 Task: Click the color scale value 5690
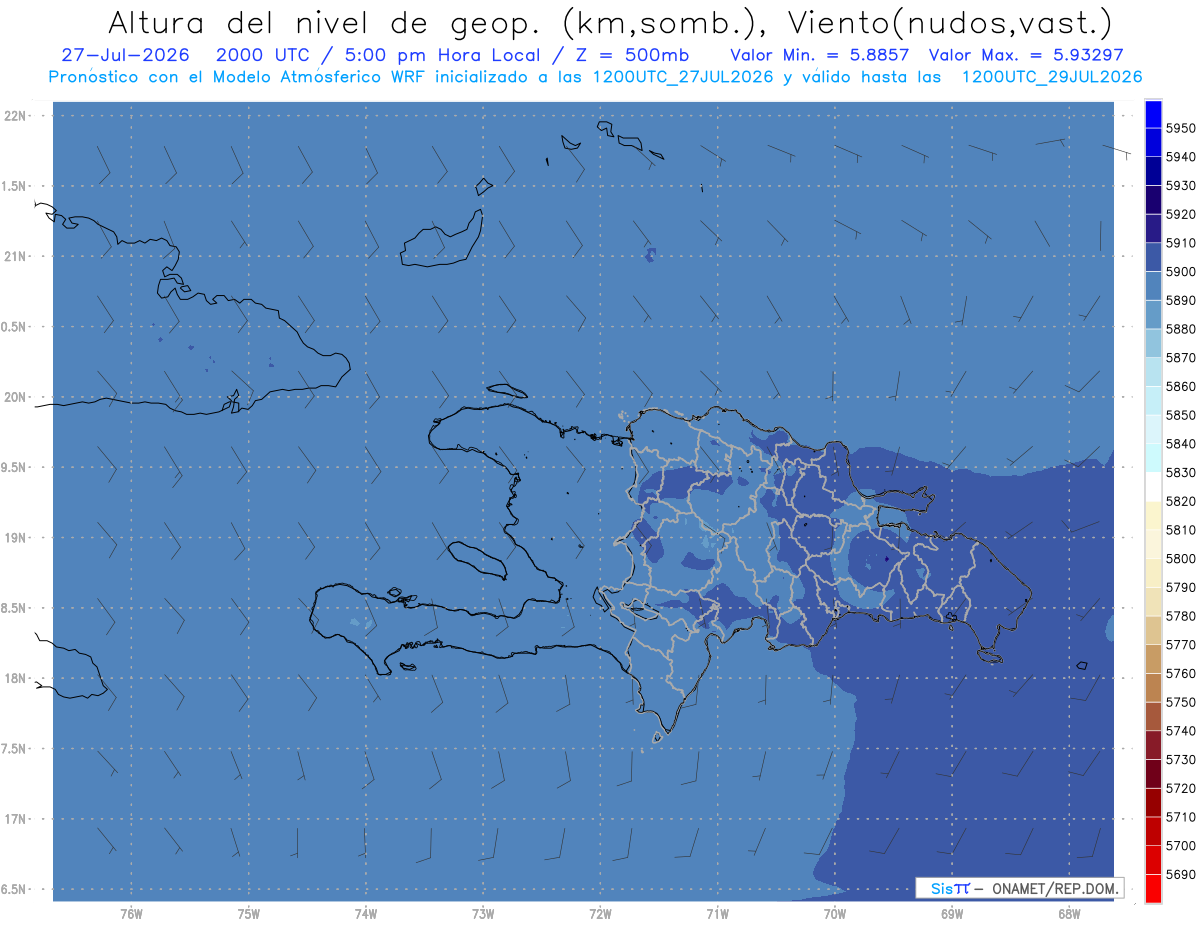click(1180, 874)
